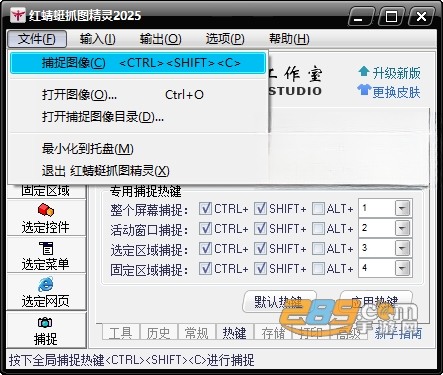Image resolution: width=443 pixels, height=375 pixels.
Task: Click the 升级新版 upgrade link
Action: [396, 73]
